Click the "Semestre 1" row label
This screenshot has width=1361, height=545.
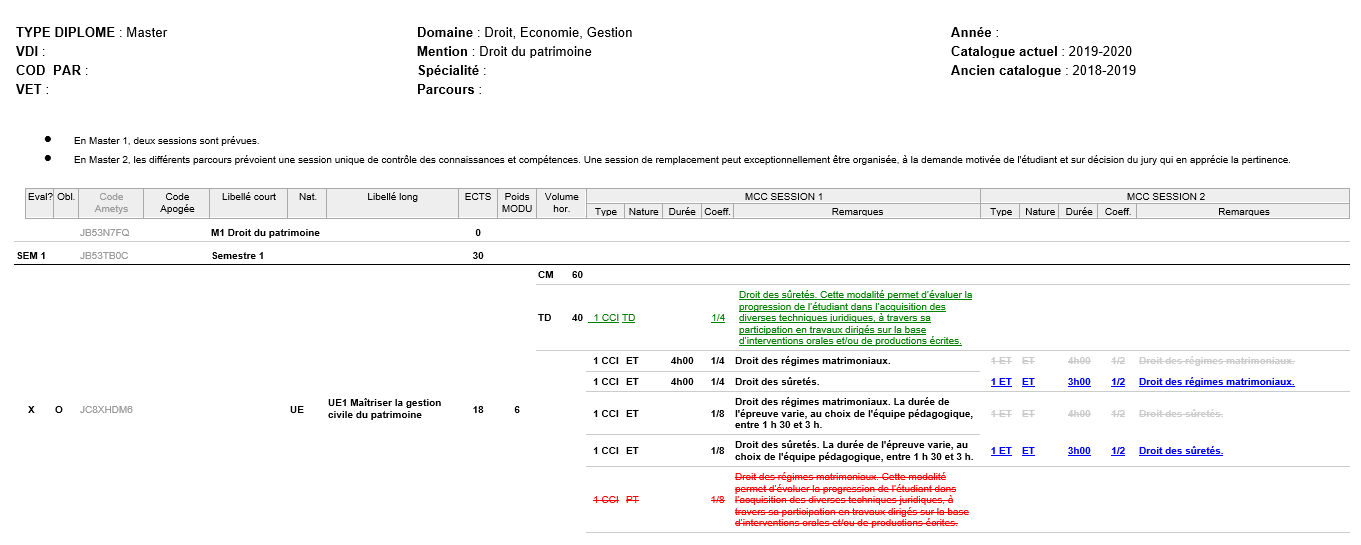240,255
